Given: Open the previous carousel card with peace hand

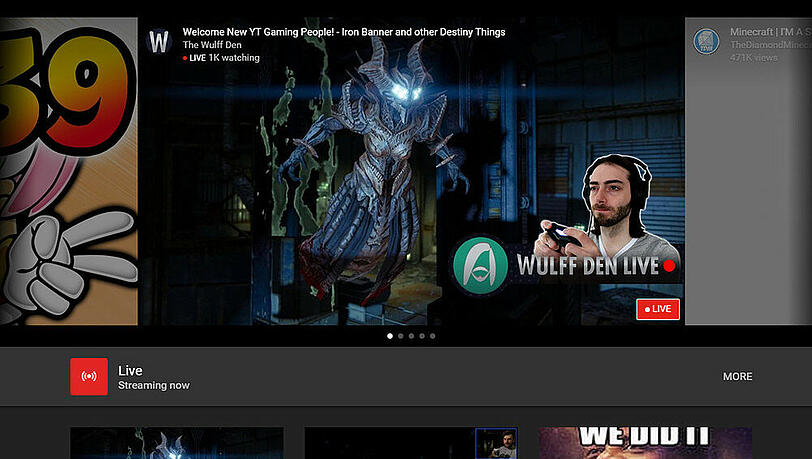Looking at the screenshot, I should [x=68, y=171].
